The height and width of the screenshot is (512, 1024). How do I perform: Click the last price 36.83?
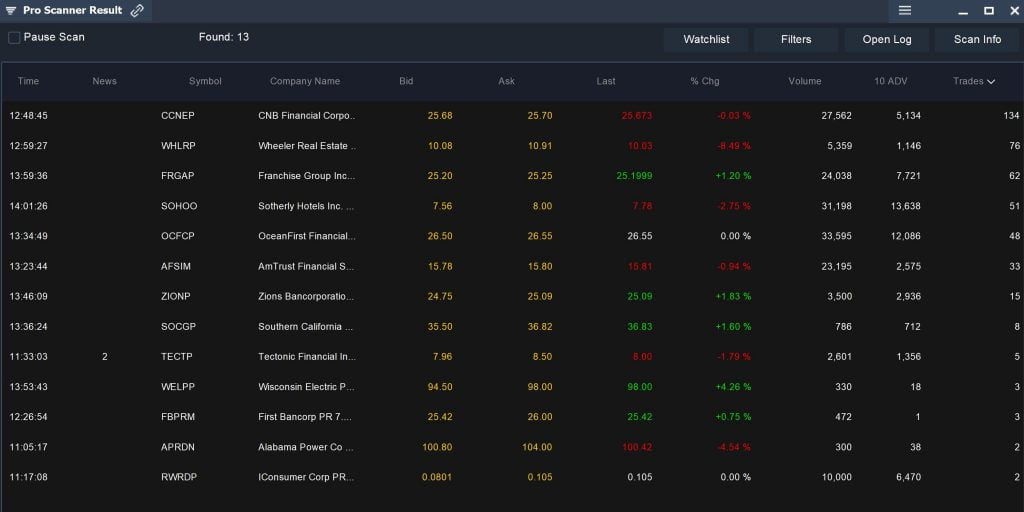pyautogui.click(x=640, y=327)
